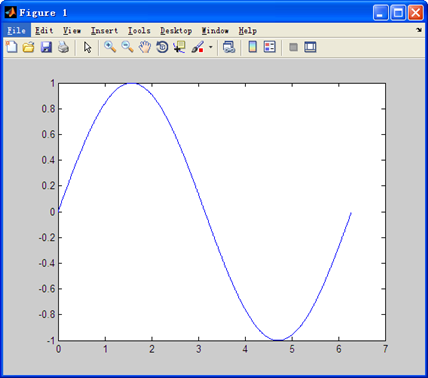
Task: Create a new figure with toolbar icon
Action: (12, 47)
